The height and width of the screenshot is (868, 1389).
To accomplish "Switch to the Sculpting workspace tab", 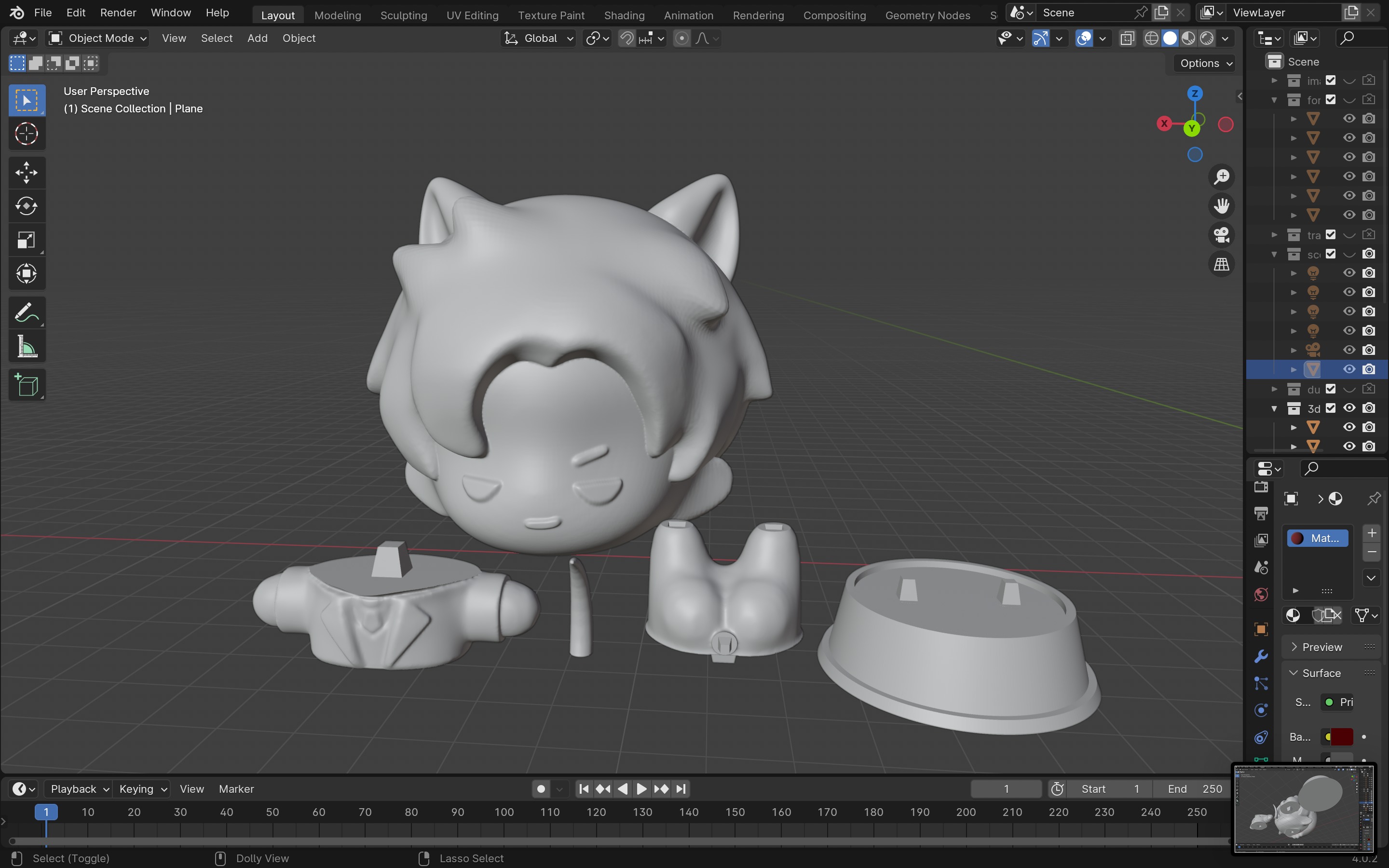I will point(404,15).
